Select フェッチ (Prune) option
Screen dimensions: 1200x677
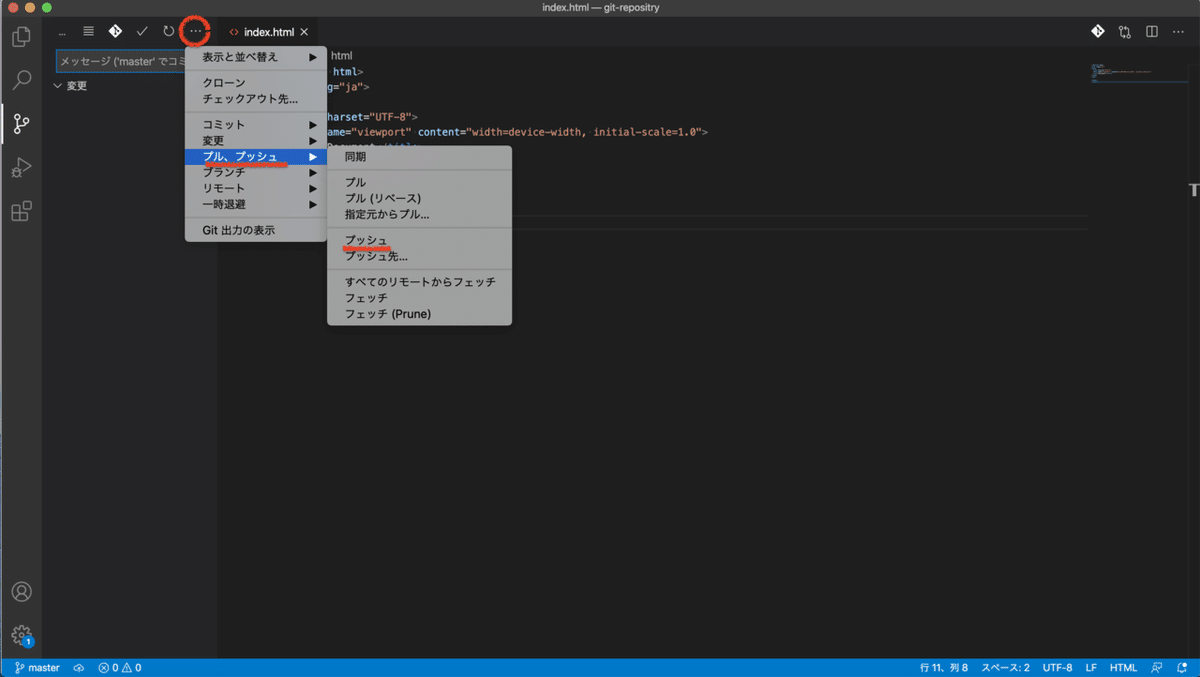[419, 314]
